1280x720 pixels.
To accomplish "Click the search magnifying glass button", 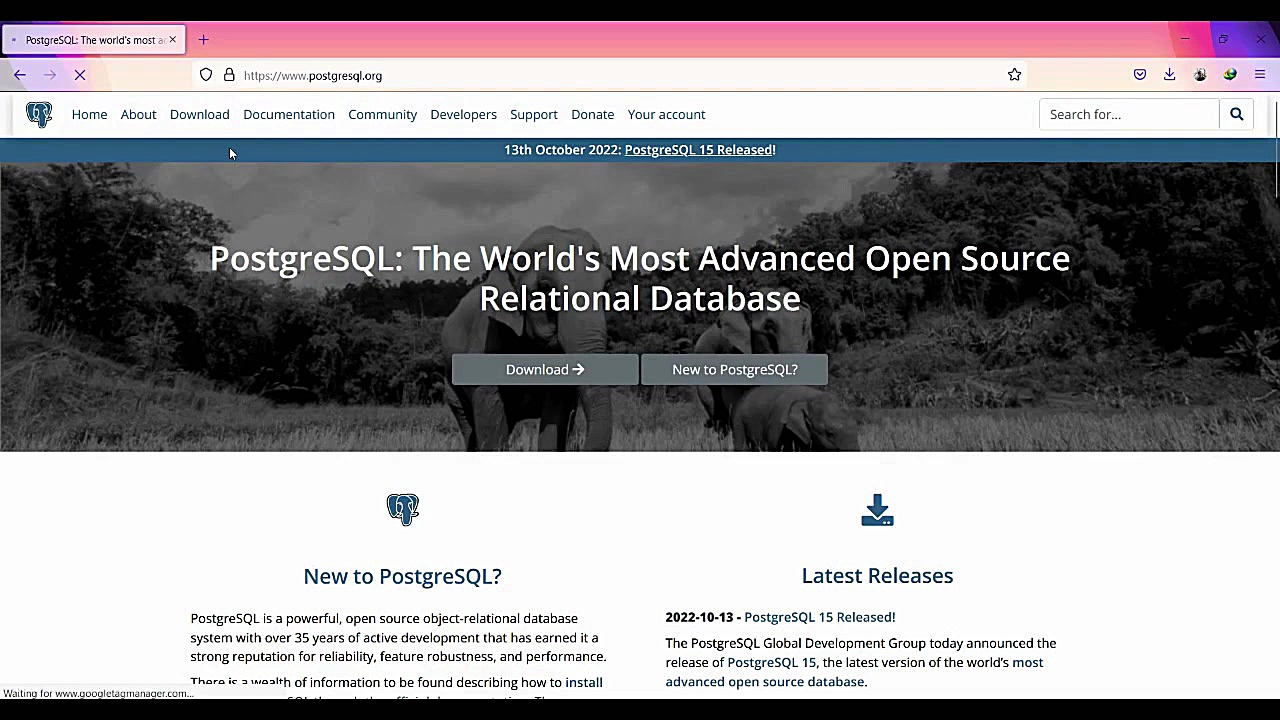I will pos(1236,114).
